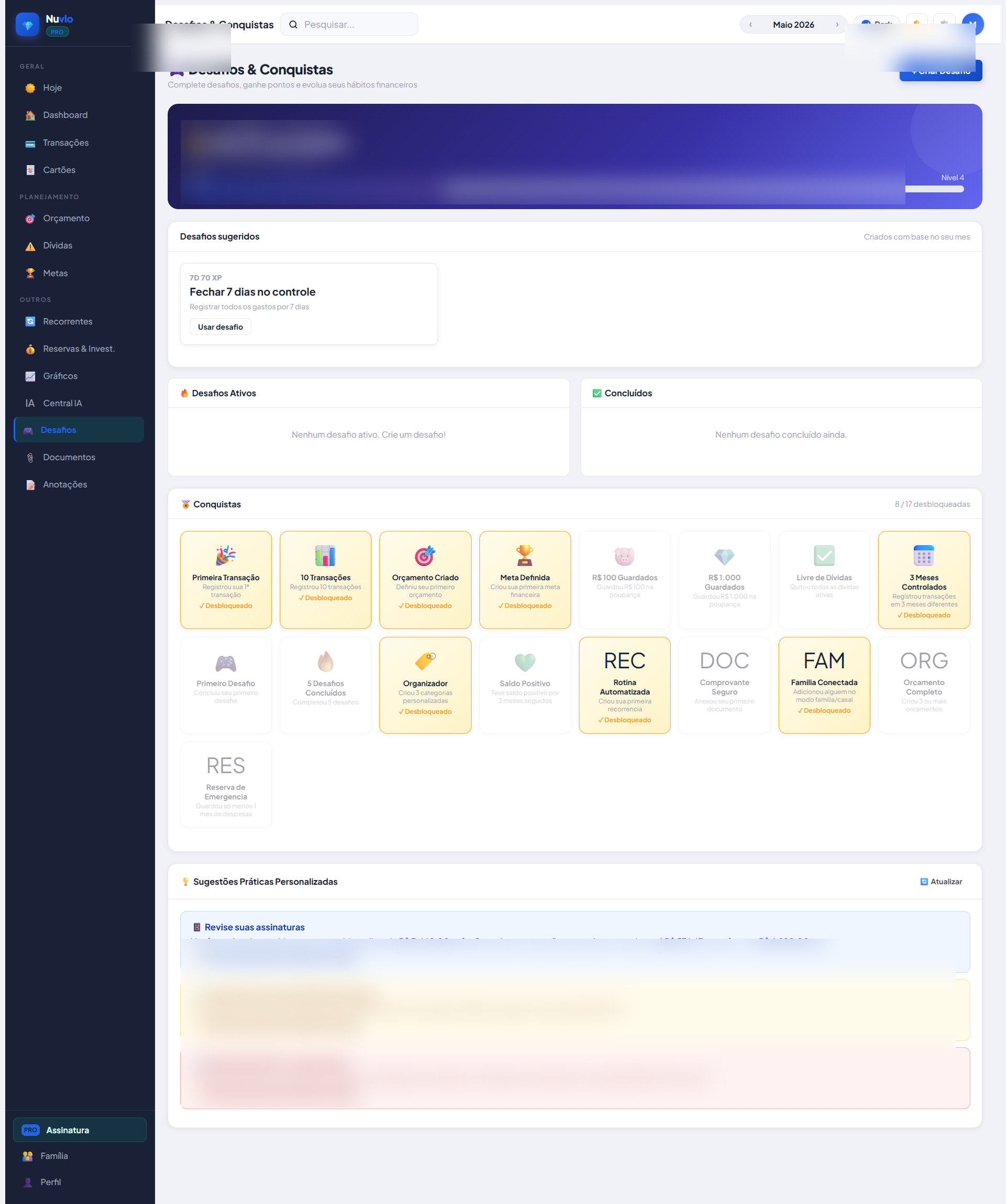Open the Central IA menu item
1006x1204 pixels.
[x=62, y=403]
